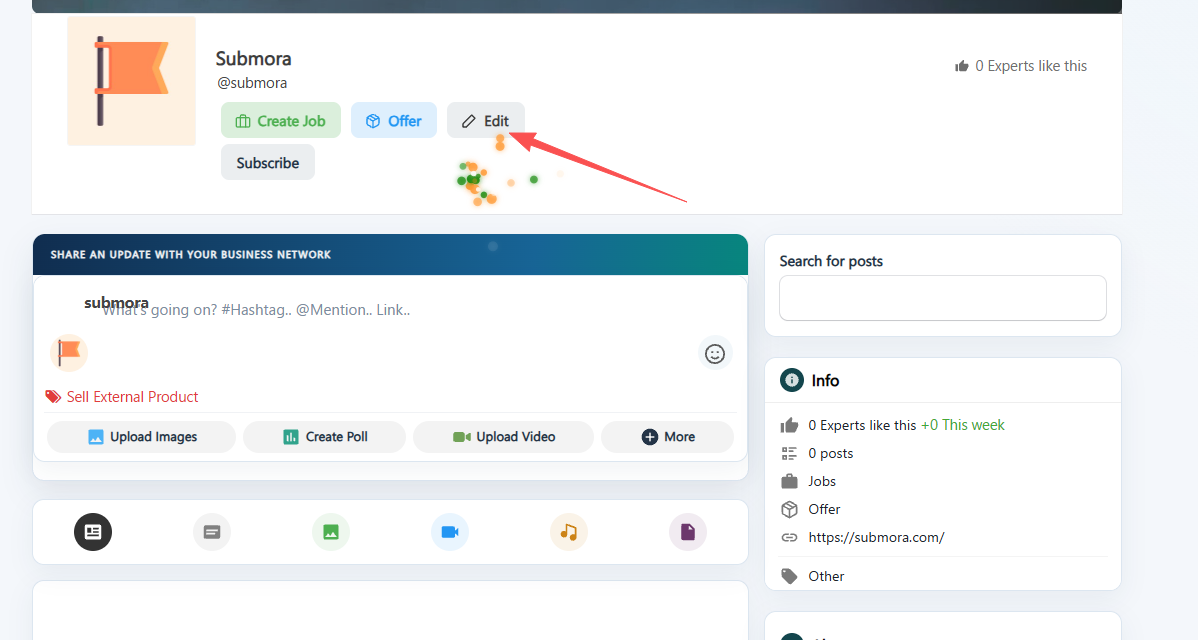Viewport: 1198px width, 640px height.
Task: Click the posts list icon beside "0 posts"
Action: 789,454
